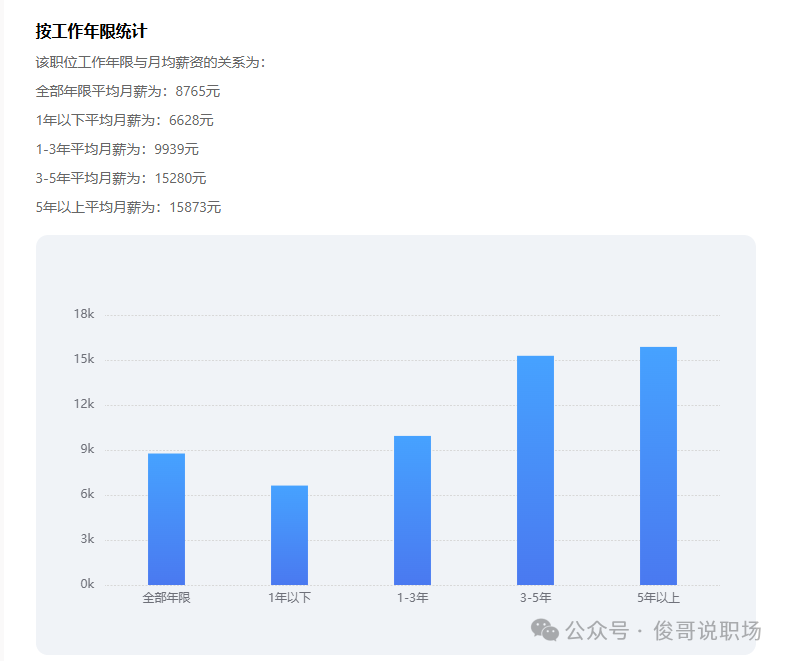The width and height of the screenshot is (786, 661).
Task: Click the 9k y-axis label
Action: [87, 449]
